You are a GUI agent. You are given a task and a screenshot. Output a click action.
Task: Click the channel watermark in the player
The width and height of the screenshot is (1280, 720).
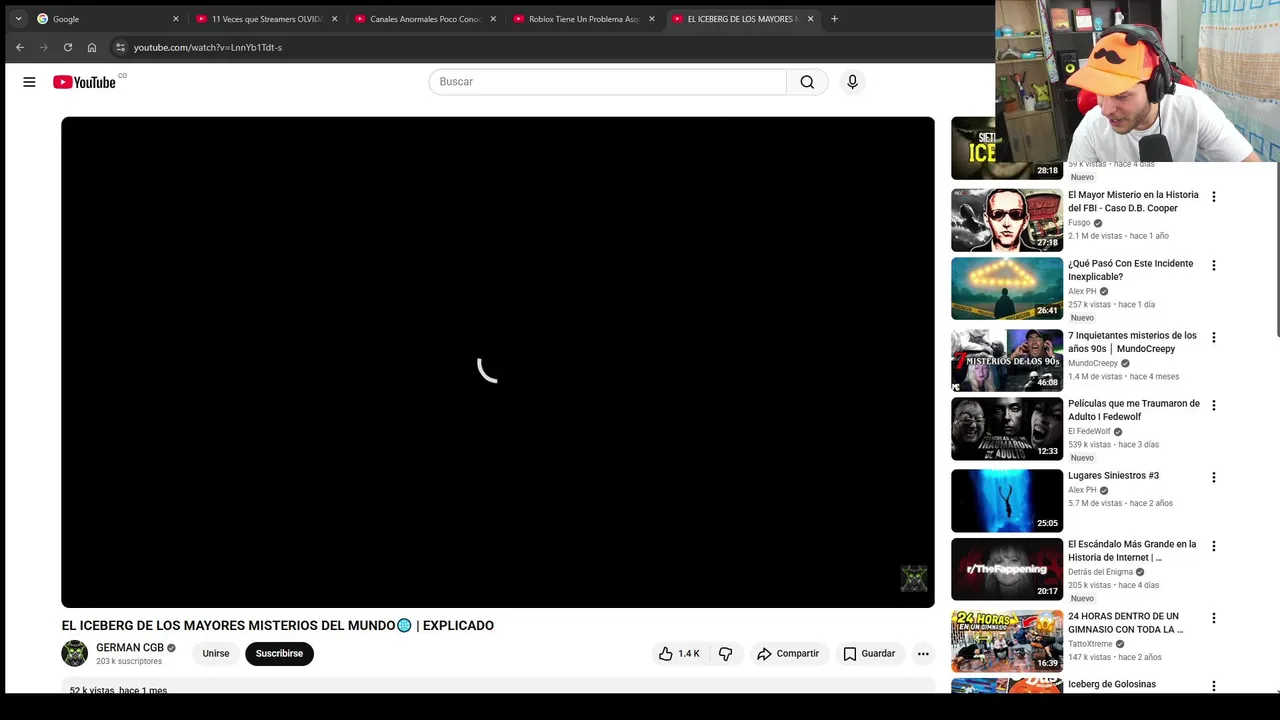coord(914,579)
